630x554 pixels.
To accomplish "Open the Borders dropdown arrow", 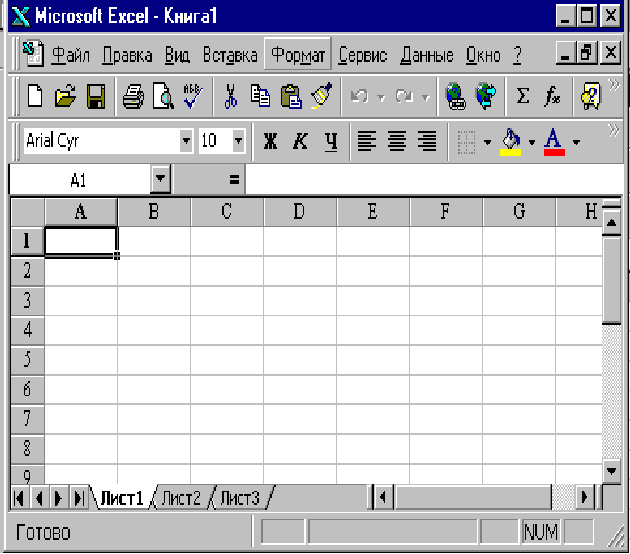I will [x=487, y=142].
